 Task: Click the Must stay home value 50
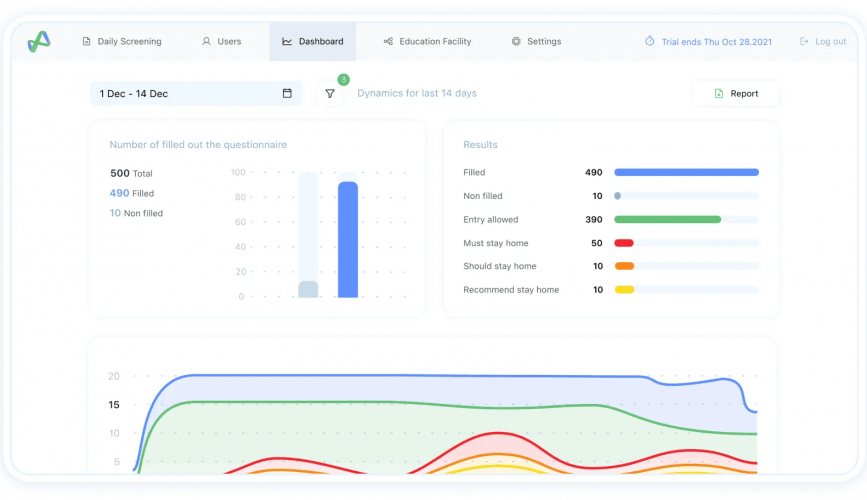[597, 243]
